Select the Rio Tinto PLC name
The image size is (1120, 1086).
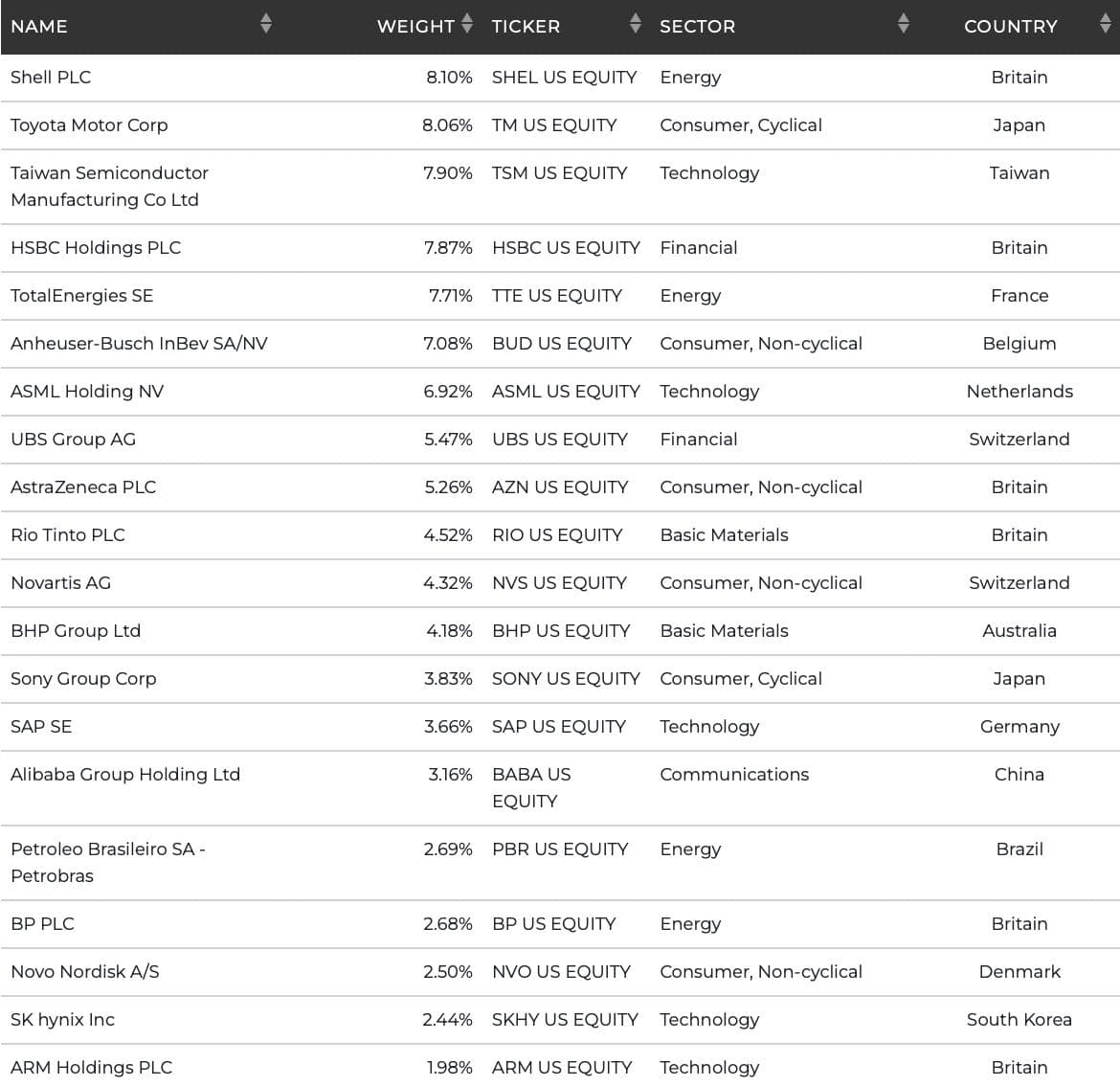coord(68,535)
